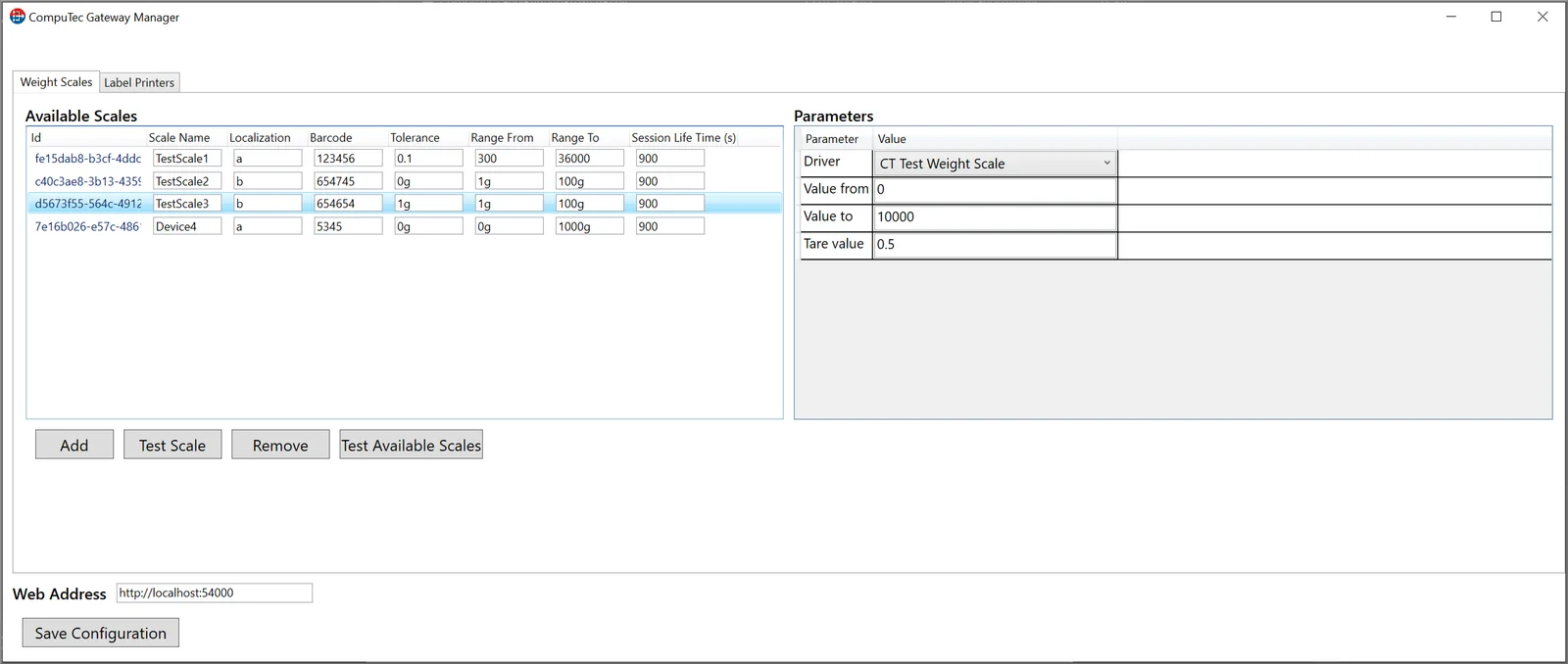Edit TestScale1 Session Life Time 900
The image size is (1568, 664).
pyautogui.click(x=669, y=158)
